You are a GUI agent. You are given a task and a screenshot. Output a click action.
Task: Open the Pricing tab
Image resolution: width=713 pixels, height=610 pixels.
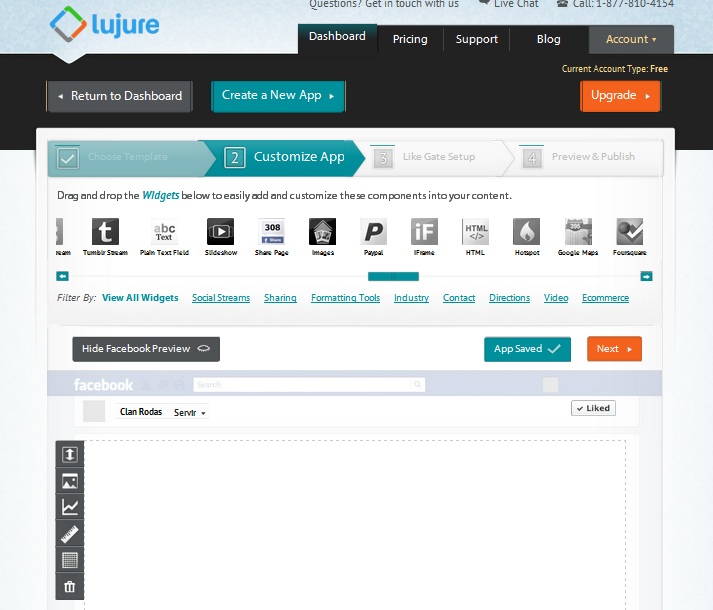pyautogui.click(x=410, y=39)
